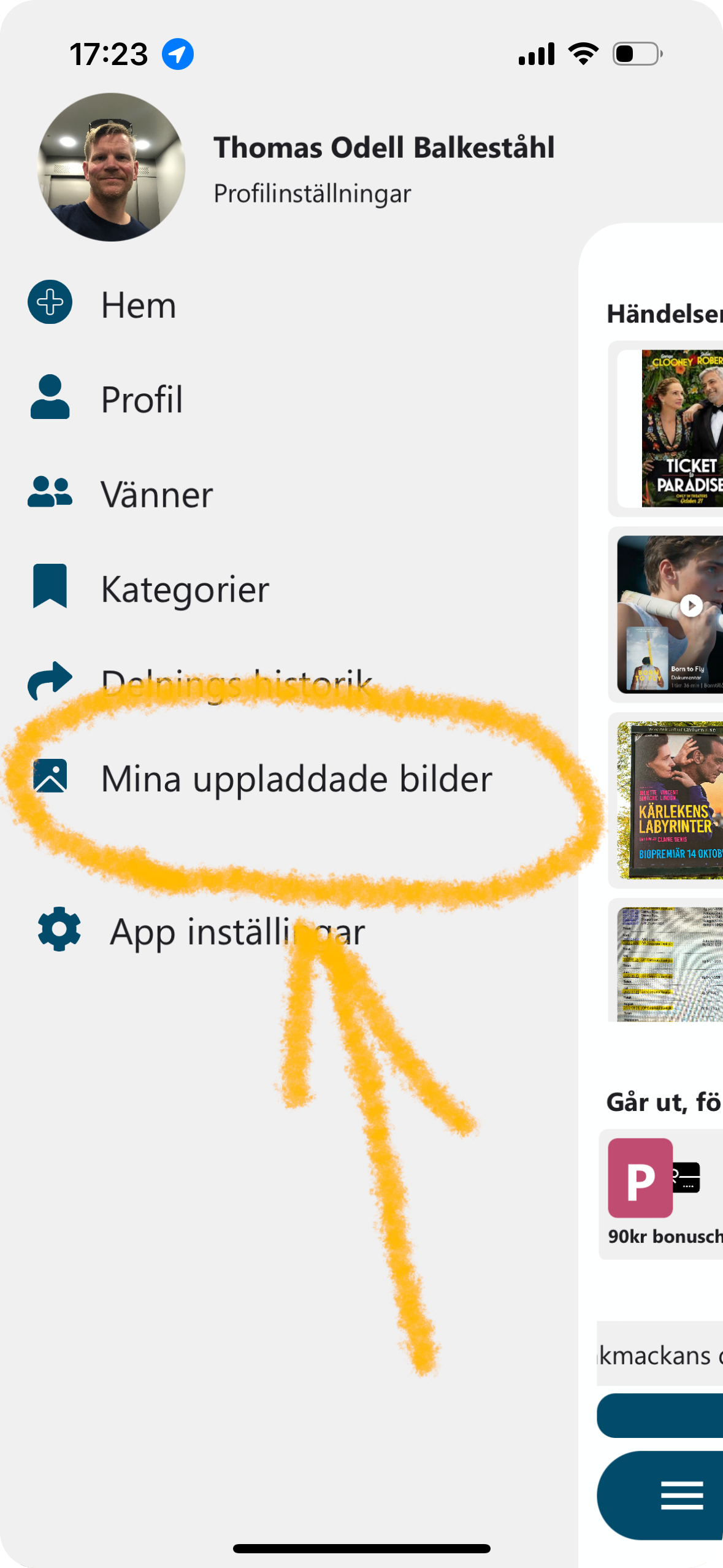723x1568 pixels.
Task: Tap the blue location arrow in the status bar
Action: (x=178, y=54)
